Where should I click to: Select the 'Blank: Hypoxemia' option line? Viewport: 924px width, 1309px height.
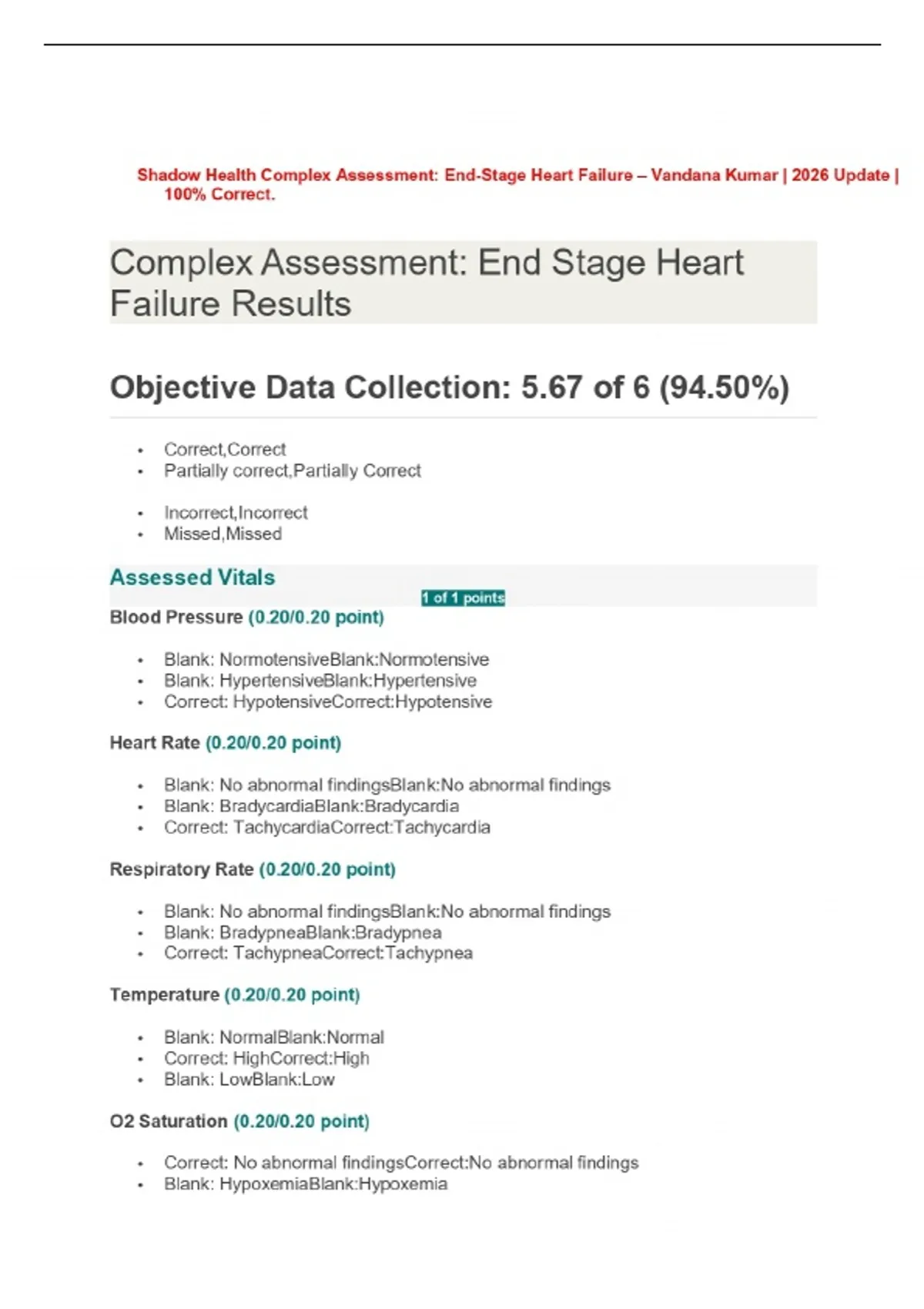306,1184
